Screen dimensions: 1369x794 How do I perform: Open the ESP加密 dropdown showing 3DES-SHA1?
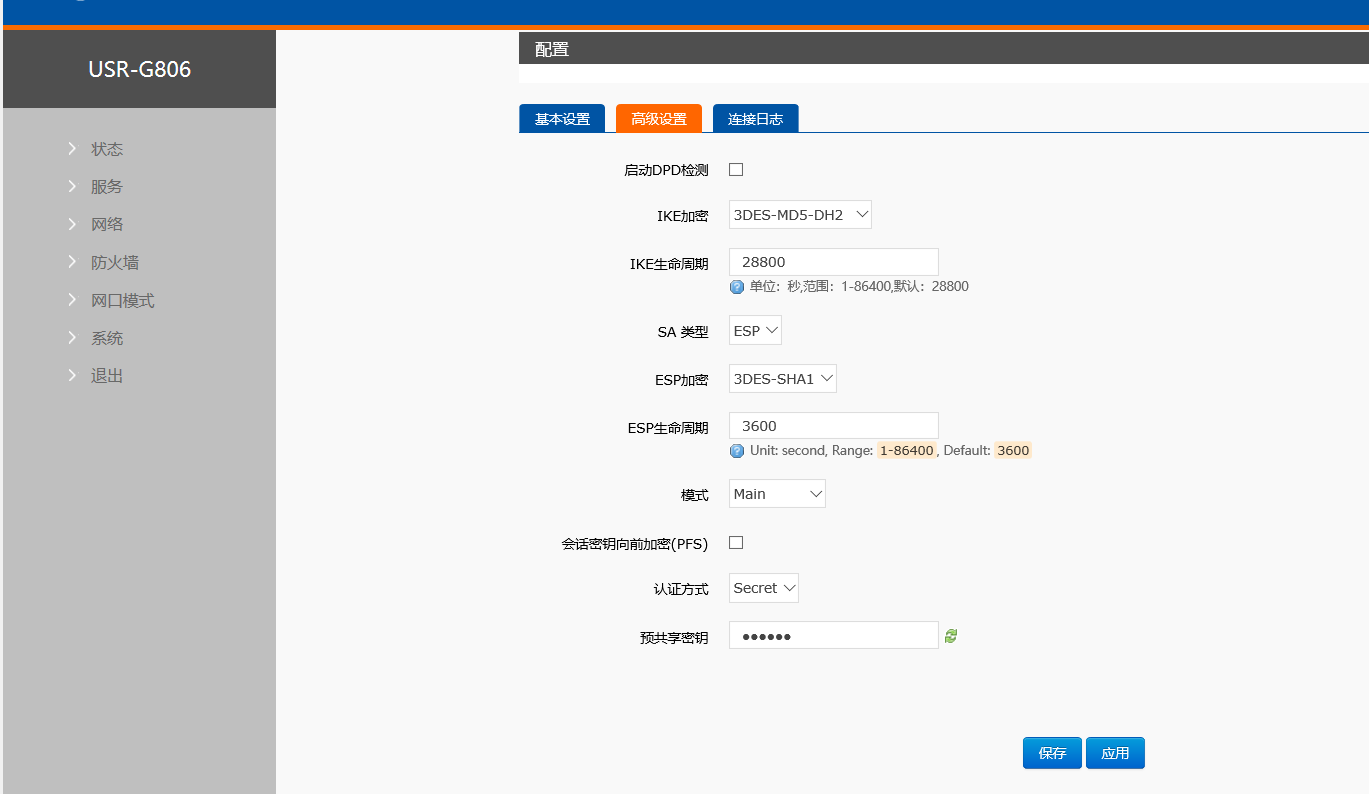(782, 379)
